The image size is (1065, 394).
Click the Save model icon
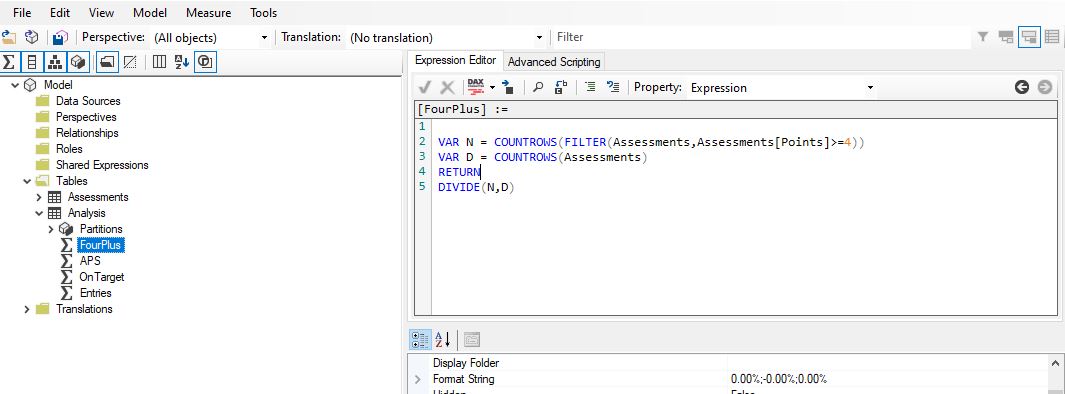[x=60, y=37]
